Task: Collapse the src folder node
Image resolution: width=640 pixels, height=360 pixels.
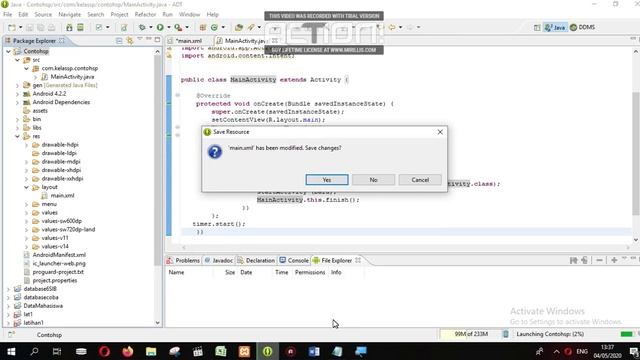Action: tap(18, 60)
